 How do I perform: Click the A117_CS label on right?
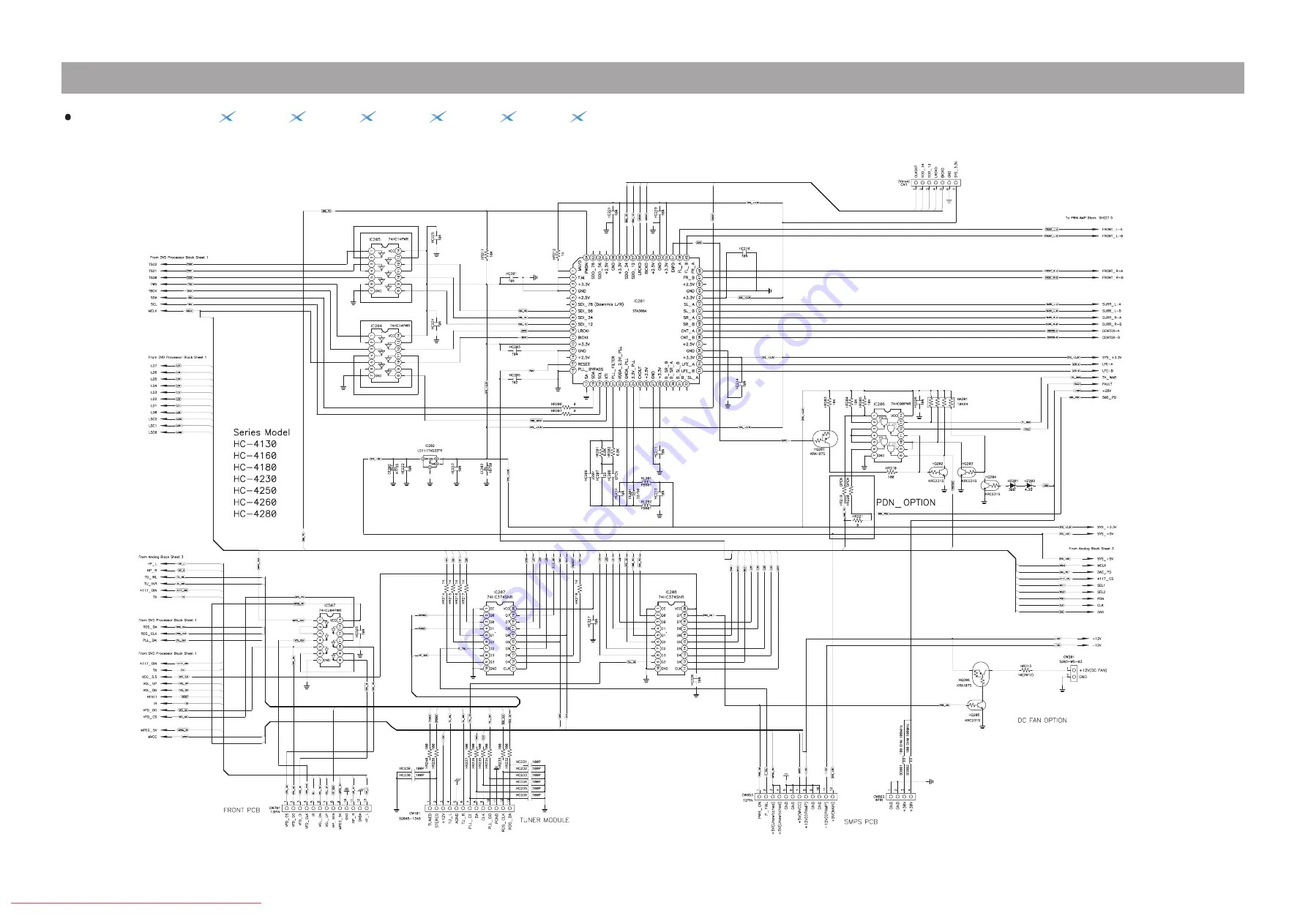(x=1105, y=579)
